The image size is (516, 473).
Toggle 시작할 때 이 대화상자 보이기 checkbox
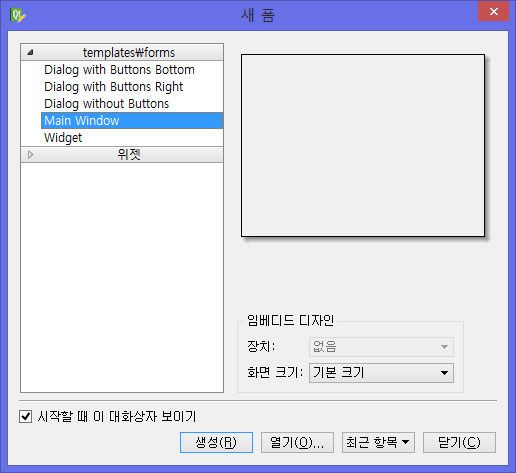tap(26, 416)
